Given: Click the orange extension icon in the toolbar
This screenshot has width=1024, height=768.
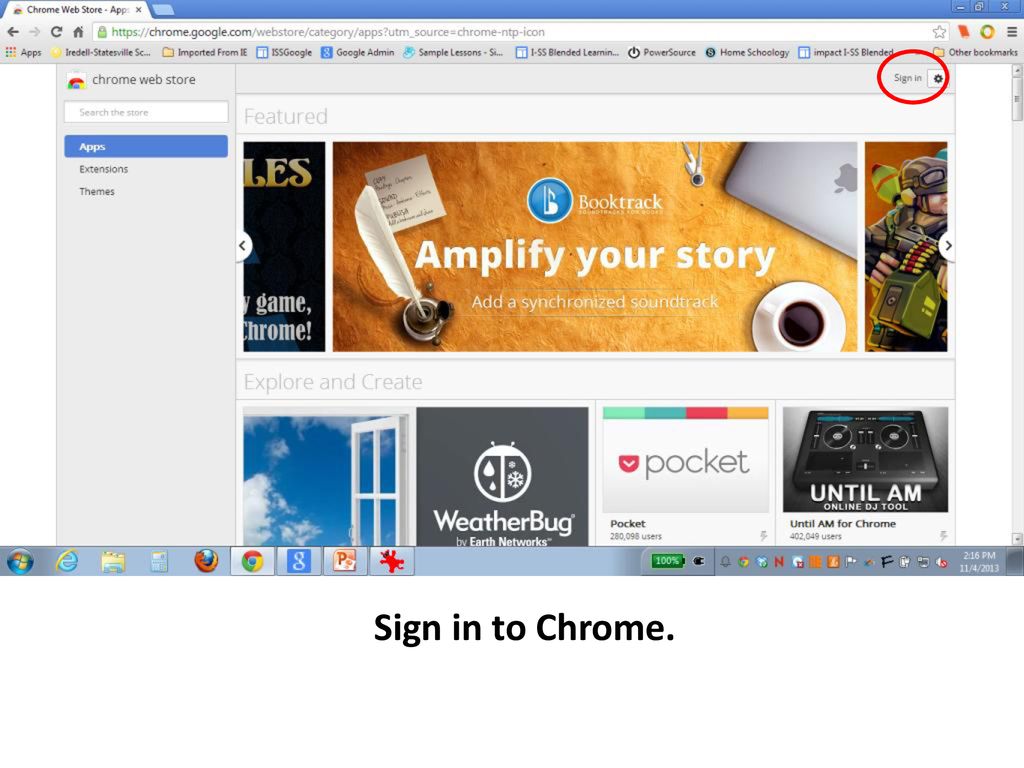Looking at the screenshot, I should tap(963, 32).
